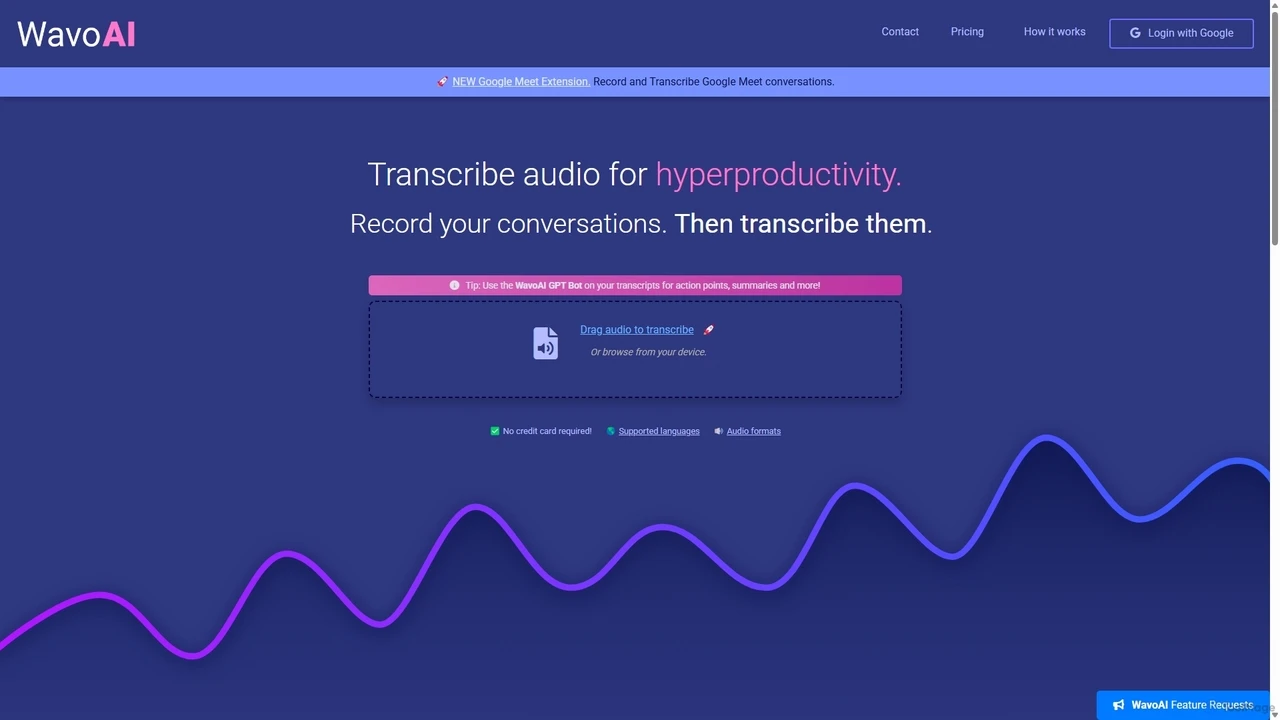View the Supported languages link

click(x=659, y=431)
